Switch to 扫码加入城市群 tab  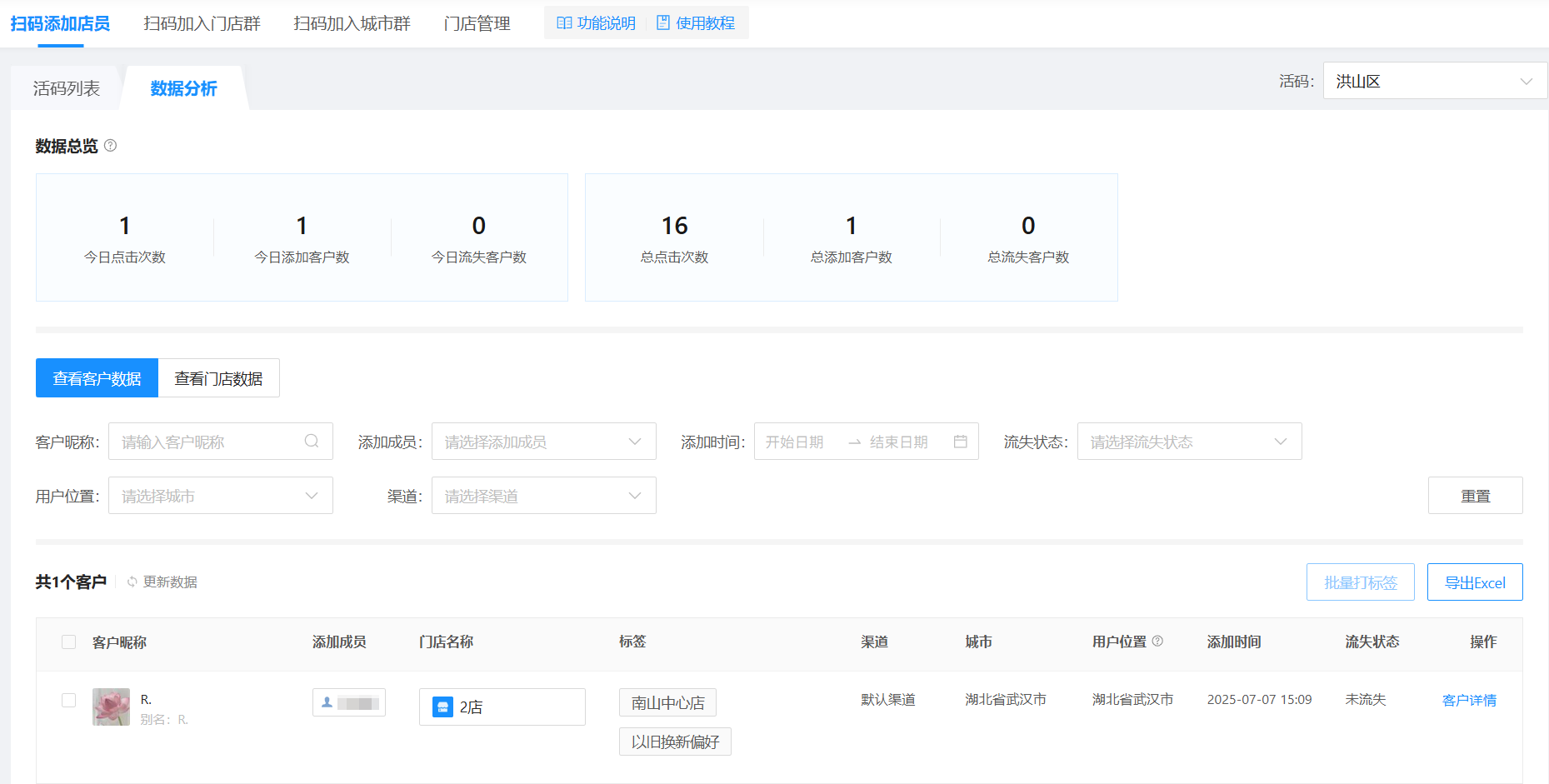pos(352,23)
